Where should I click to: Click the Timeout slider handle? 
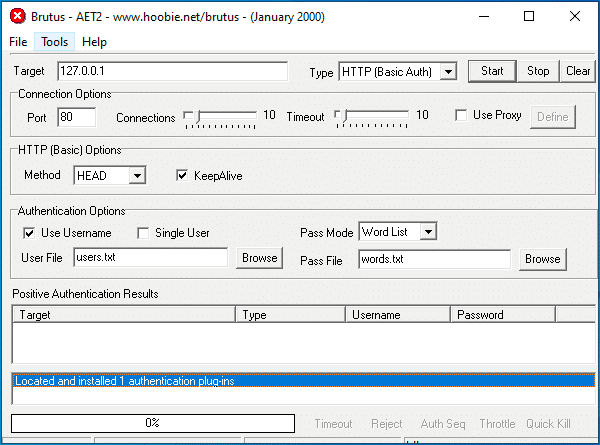coord(345,116)
